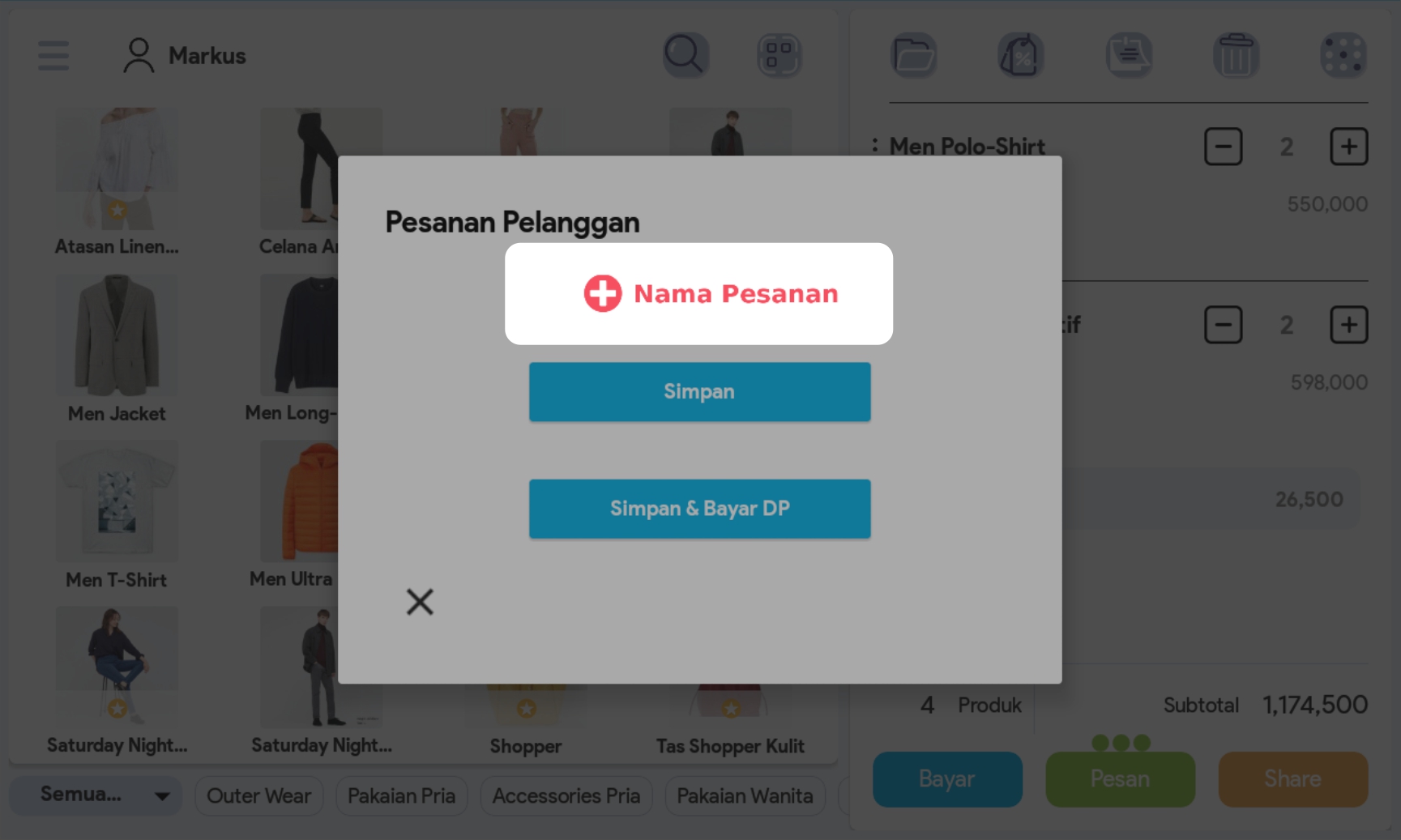This screenshot has width=1401, height=840.
Task: Select the Outer Wear category tab
Action: pos(258,795)
